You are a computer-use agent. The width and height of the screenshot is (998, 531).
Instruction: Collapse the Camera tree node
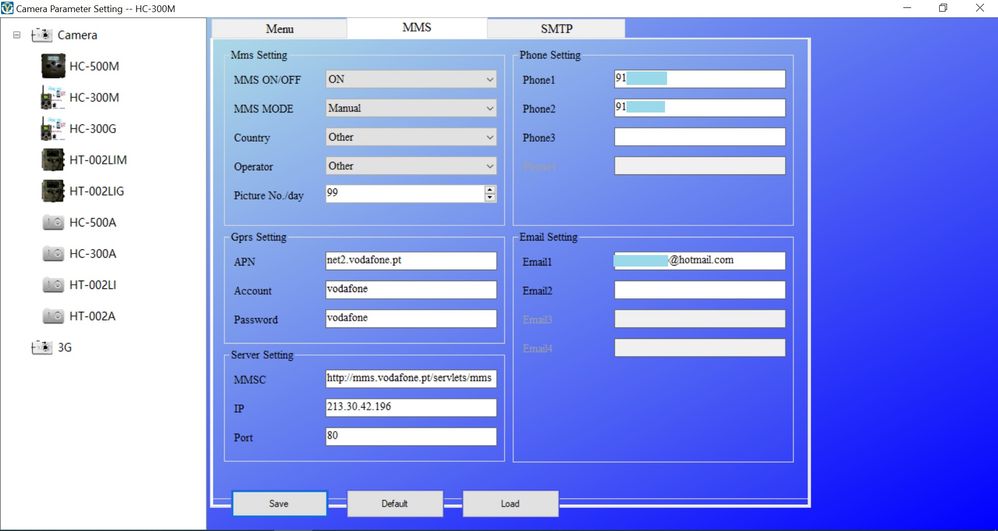(x=16, y=35)
